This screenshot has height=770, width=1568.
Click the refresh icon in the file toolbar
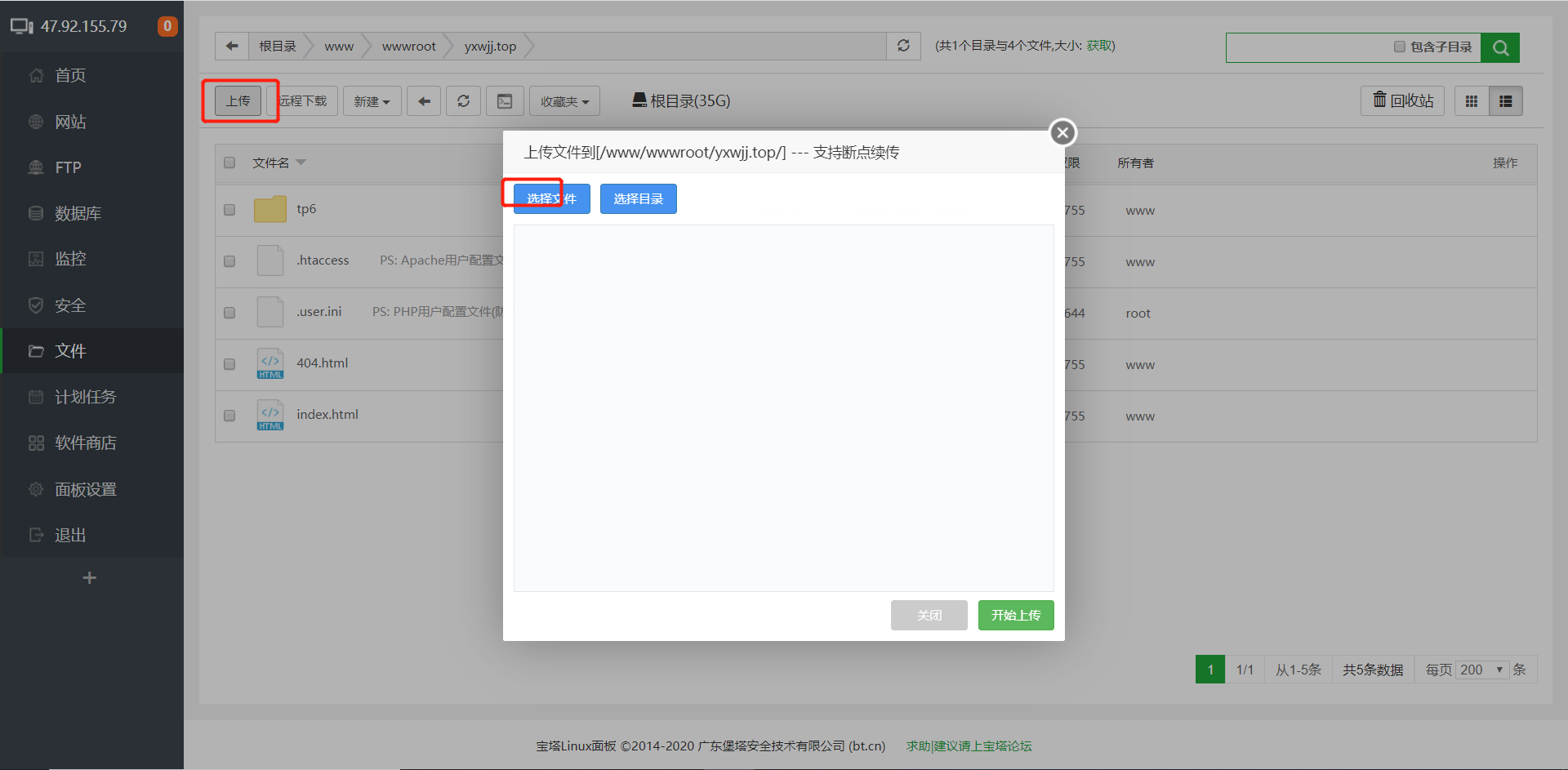[463, 100]
